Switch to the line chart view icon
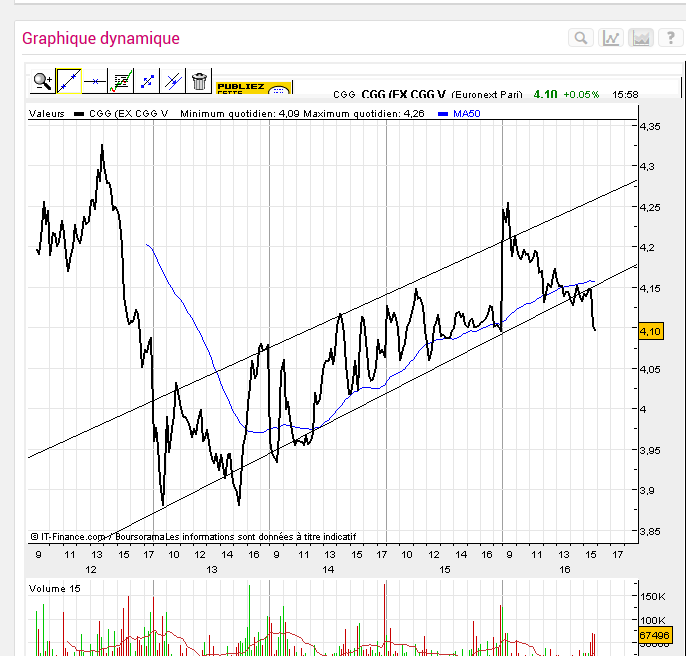Image resolution: width=686 pixels, height=656 pixels. click(611, 38)
